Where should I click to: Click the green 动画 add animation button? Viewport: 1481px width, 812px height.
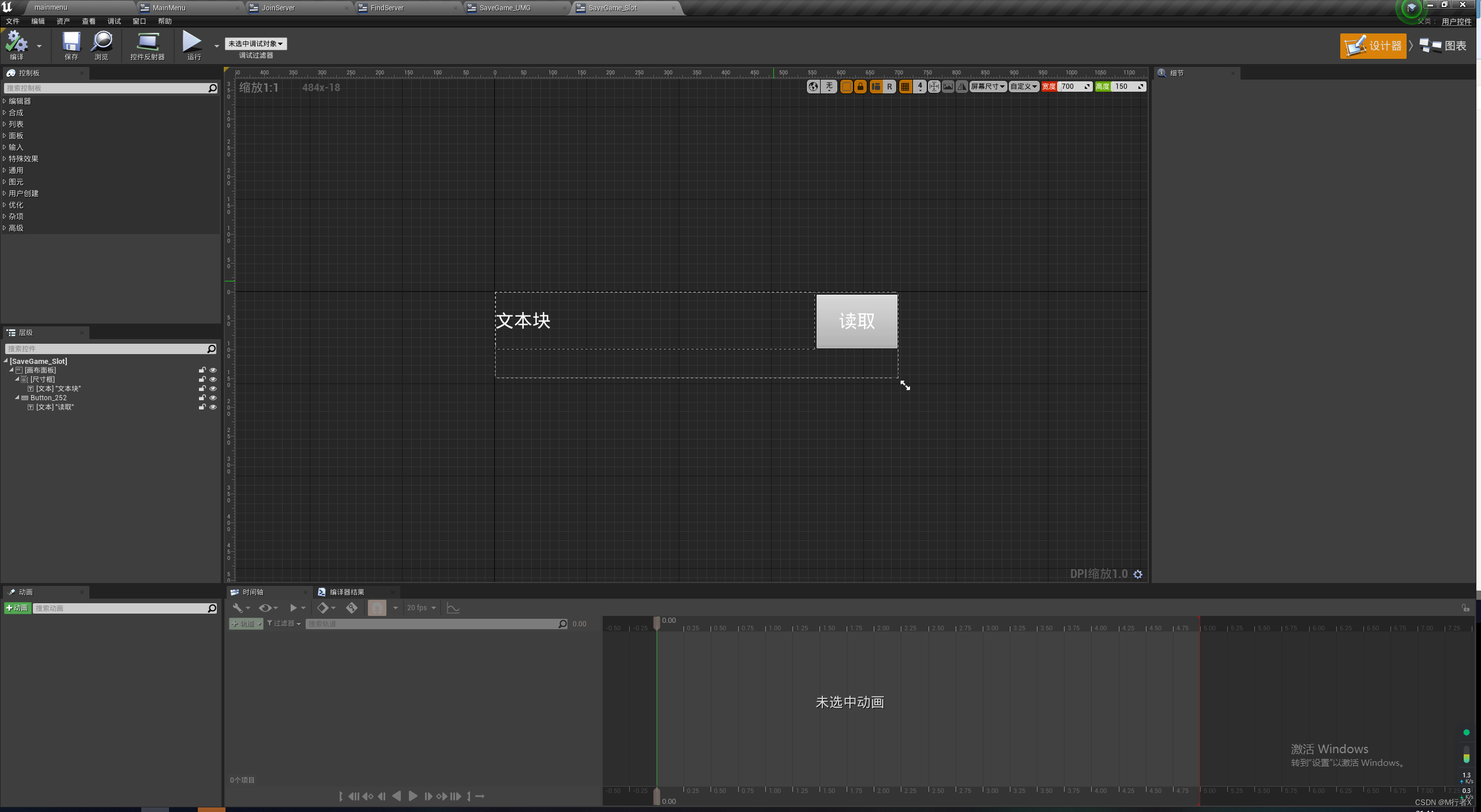coord(18,608)
